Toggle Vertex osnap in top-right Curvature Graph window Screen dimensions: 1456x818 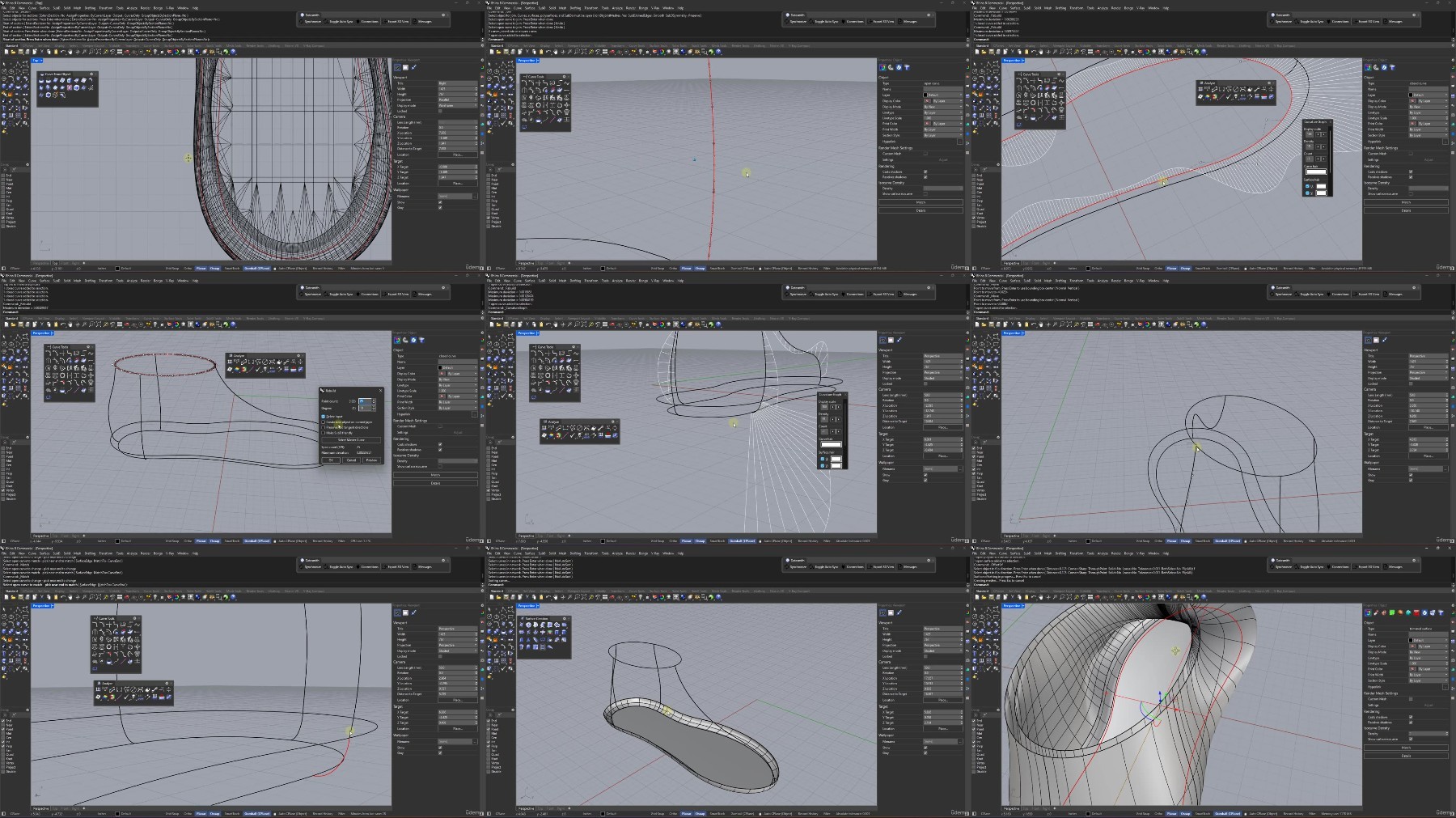974,218
